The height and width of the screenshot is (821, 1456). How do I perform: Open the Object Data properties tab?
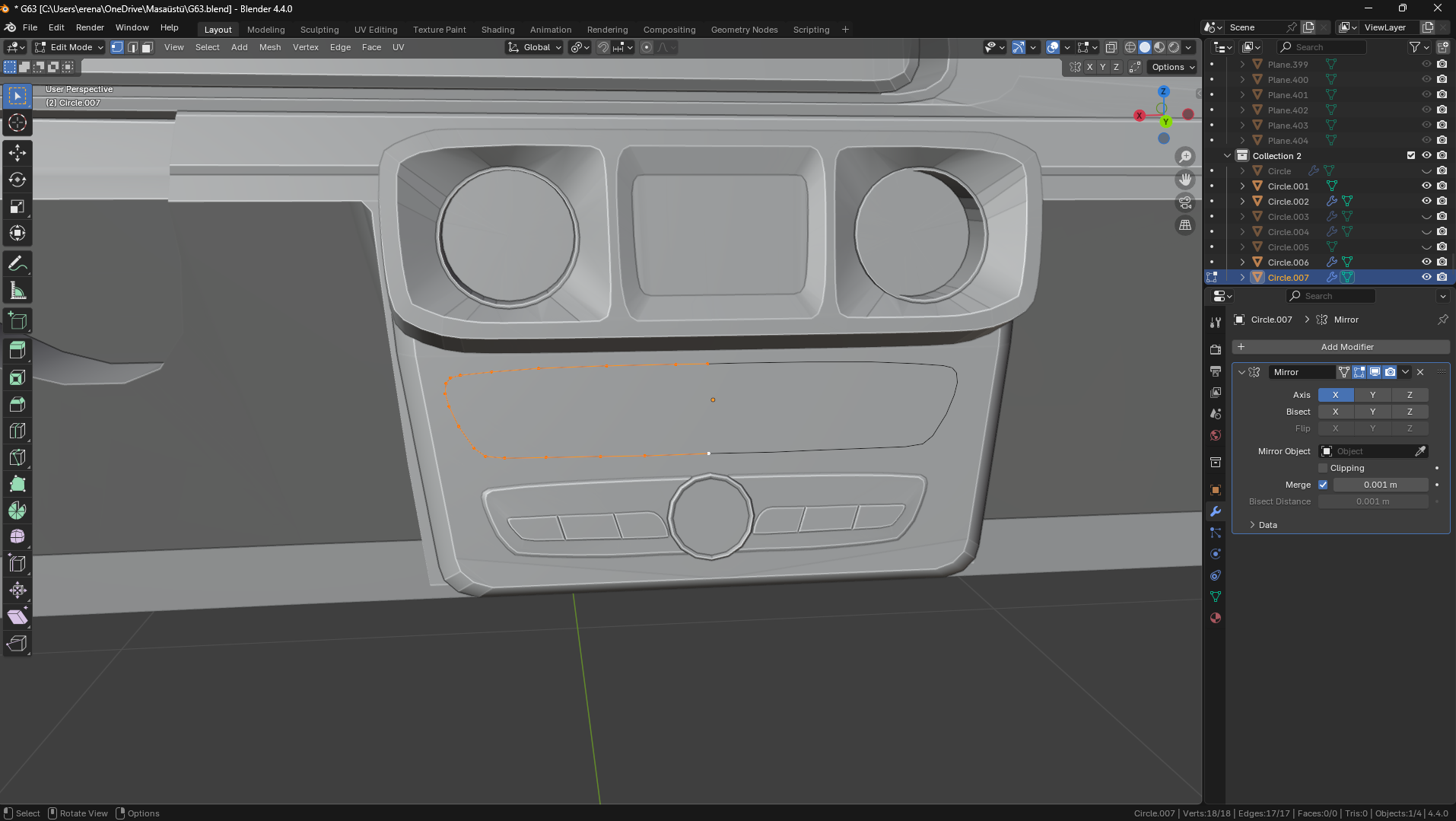(x=1216, y=597)
